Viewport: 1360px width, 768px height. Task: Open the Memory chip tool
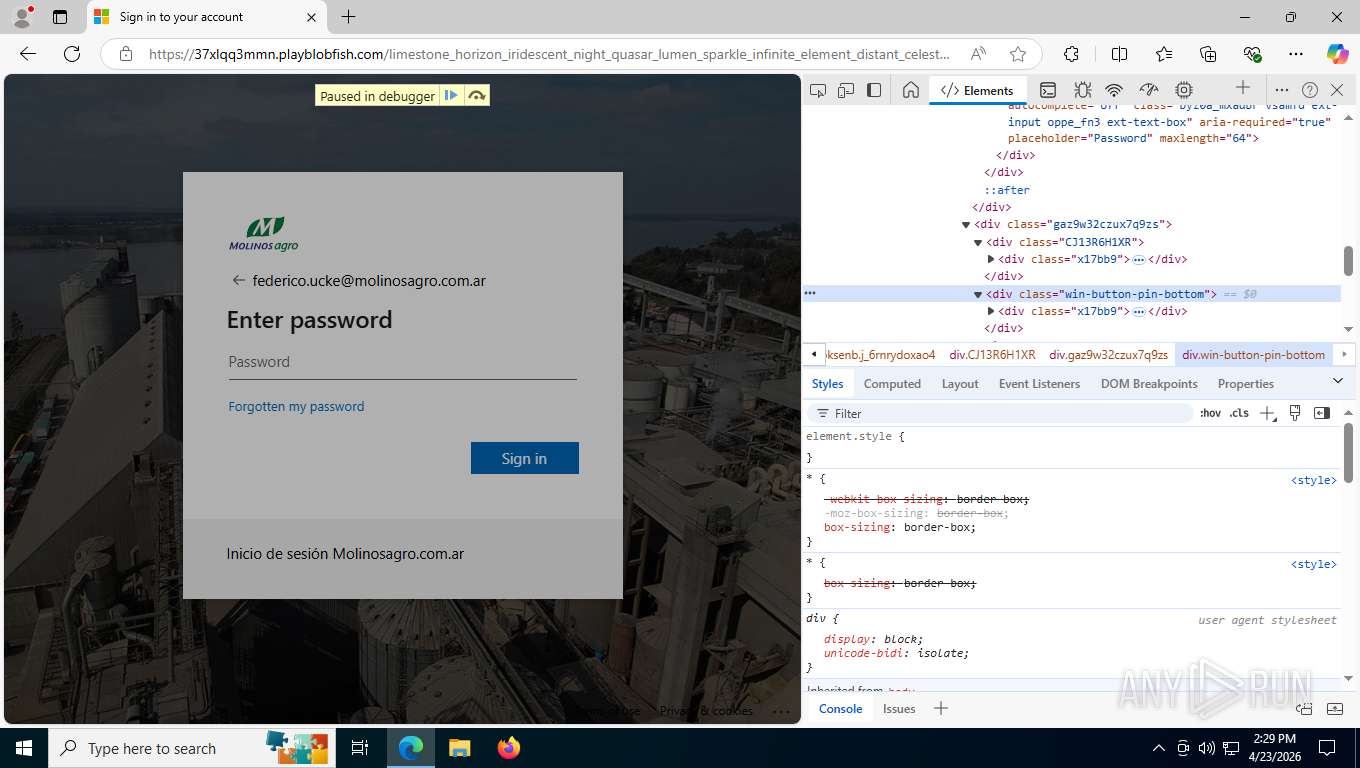pos(1184,90)
